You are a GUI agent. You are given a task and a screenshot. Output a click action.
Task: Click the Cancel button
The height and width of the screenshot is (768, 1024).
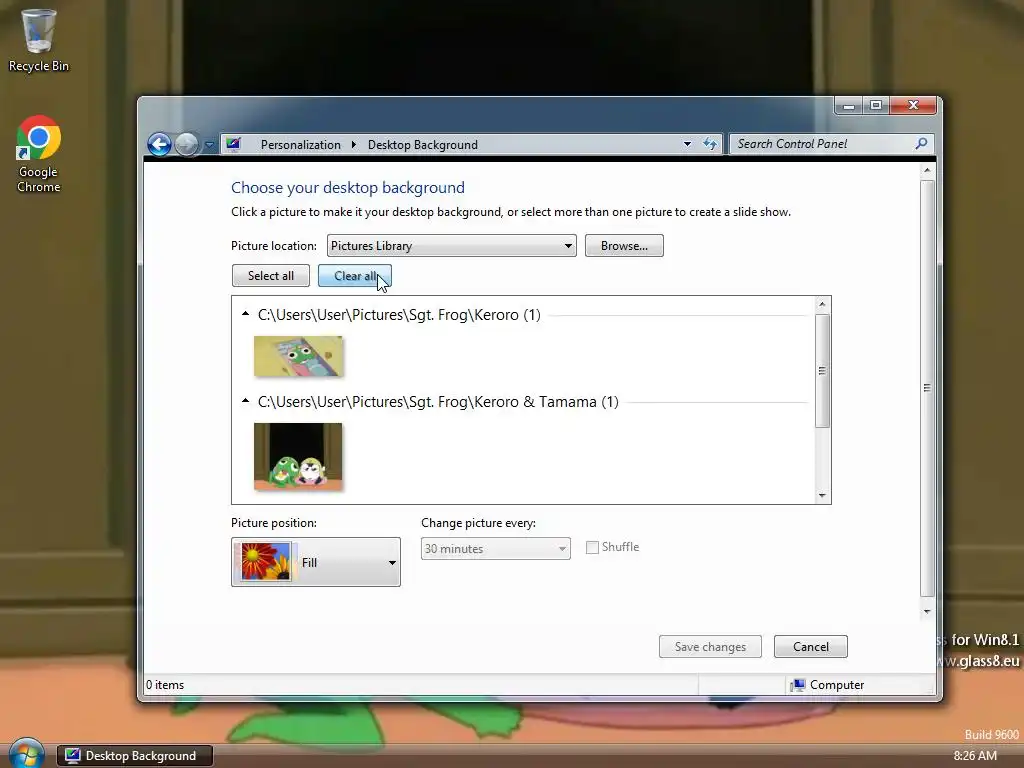click(x=810, y=647)
